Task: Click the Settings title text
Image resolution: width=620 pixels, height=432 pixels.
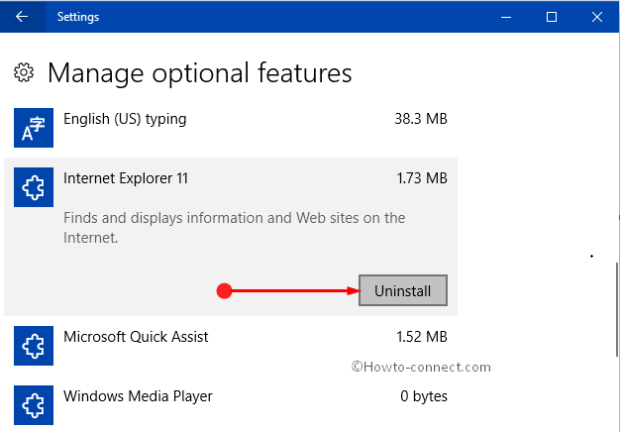Action: pyautogui.click(x=78, y=17)
